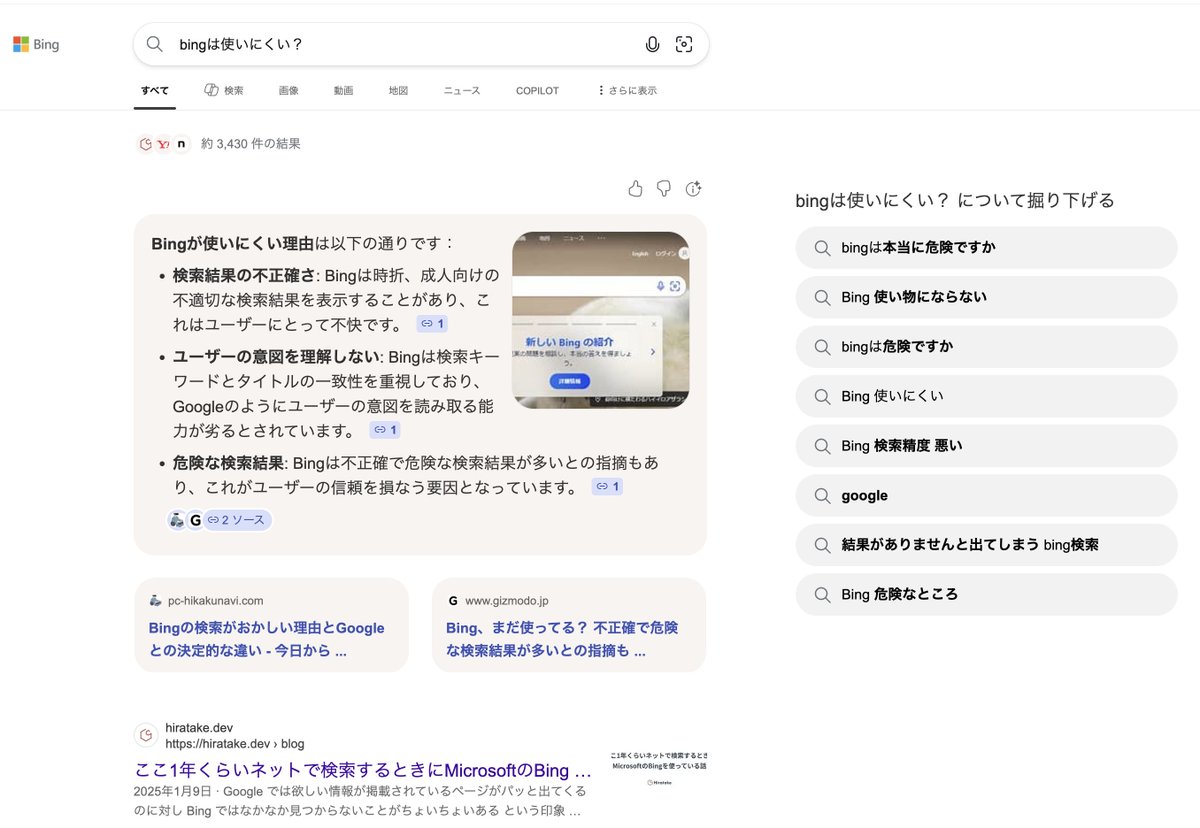Click the 新しい Bing の紹介 thumbnail image
Screen dimensions: 1200x828
point(600,320)
